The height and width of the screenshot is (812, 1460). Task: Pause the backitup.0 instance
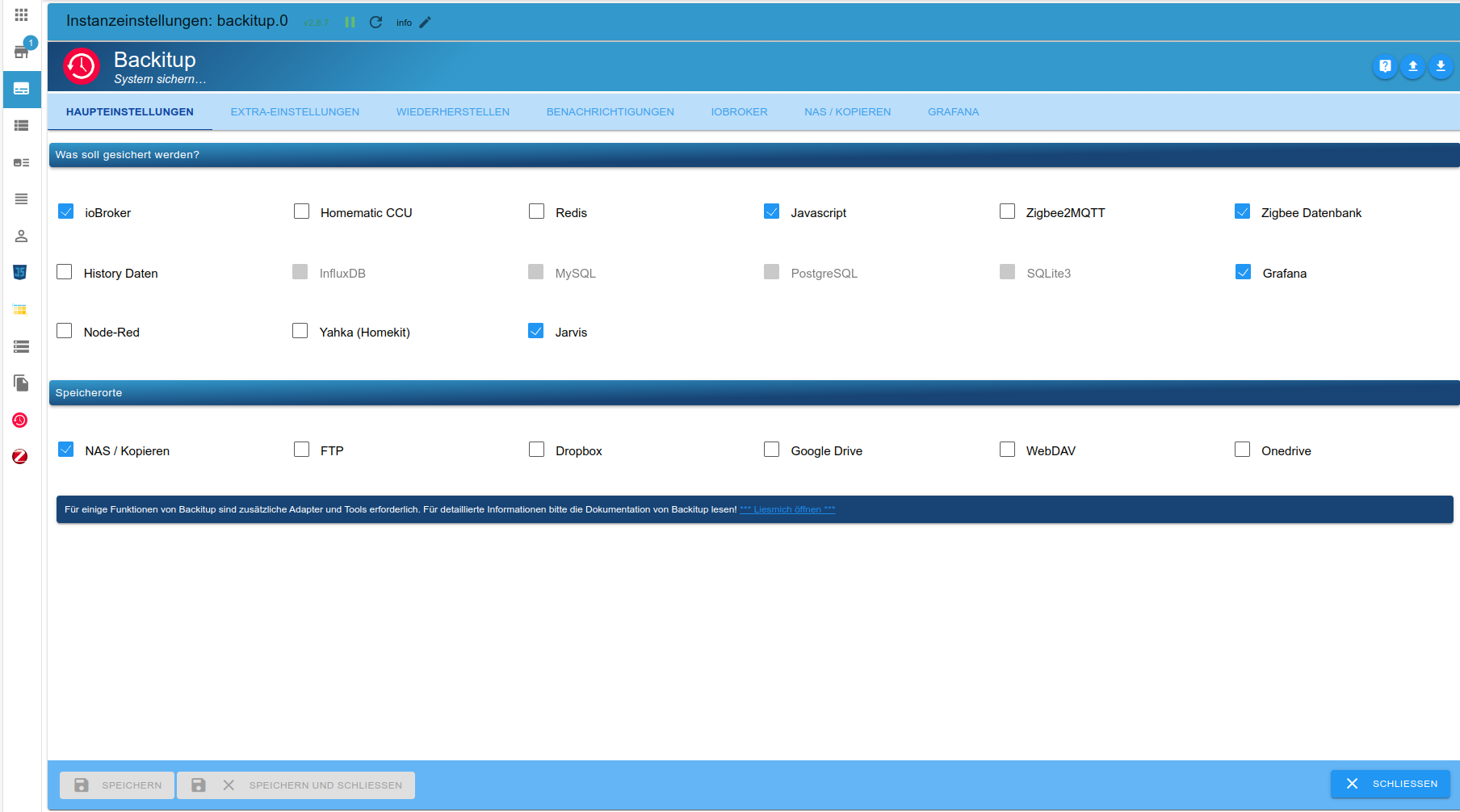(350, 22)
